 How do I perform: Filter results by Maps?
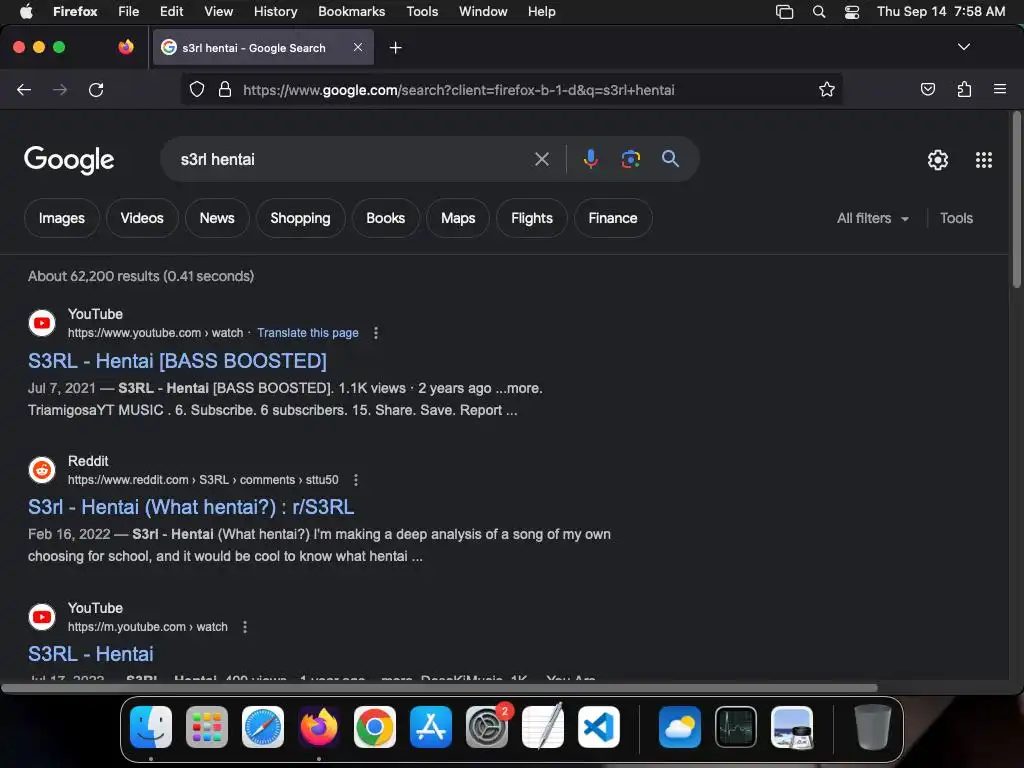point(458,218)
